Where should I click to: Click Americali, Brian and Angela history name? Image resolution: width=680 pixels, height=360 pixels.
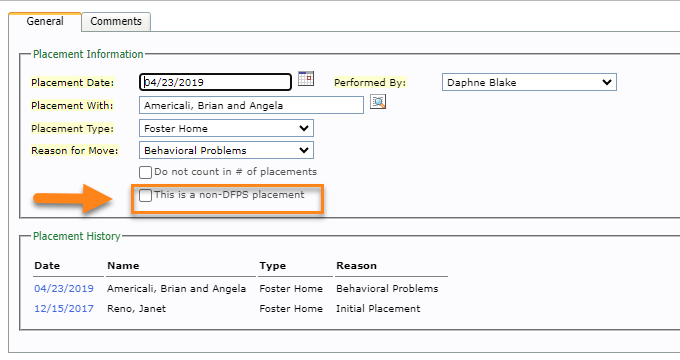(177, 288)
